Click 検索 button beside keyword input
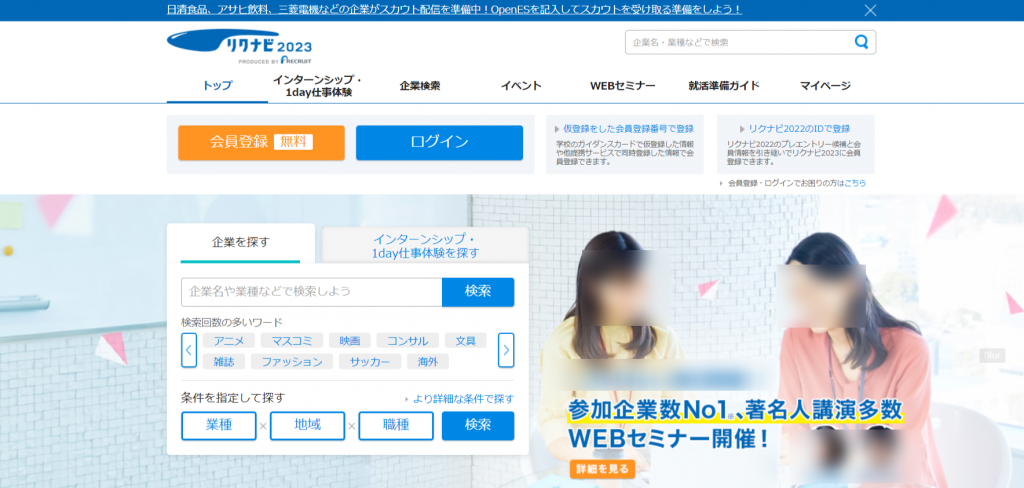Image resolution: width=1024 pixels, height=488 pixels. [478, 292]
